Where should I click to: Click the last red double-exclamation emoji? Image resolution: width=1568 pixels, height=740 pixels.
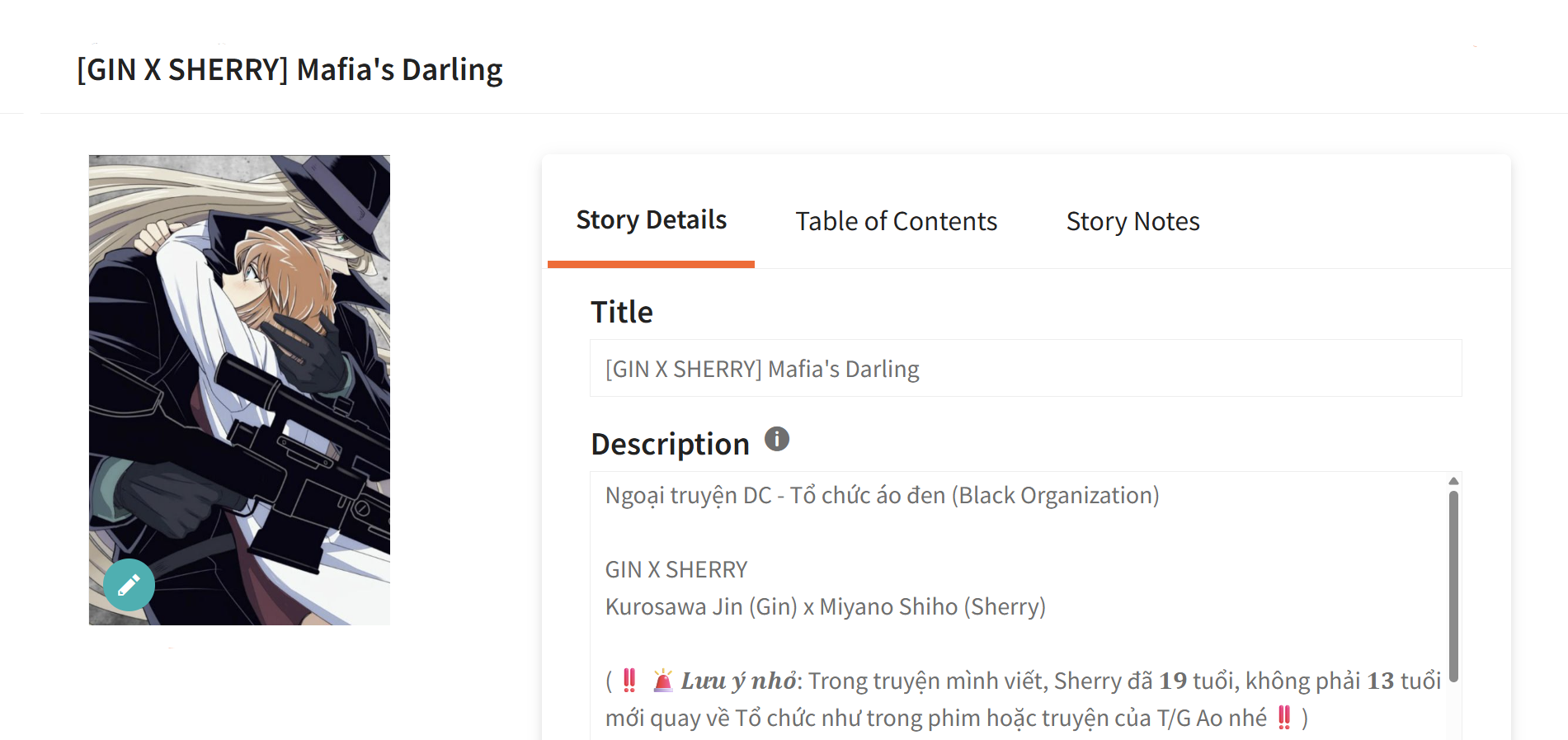[x=1283, y=717]
